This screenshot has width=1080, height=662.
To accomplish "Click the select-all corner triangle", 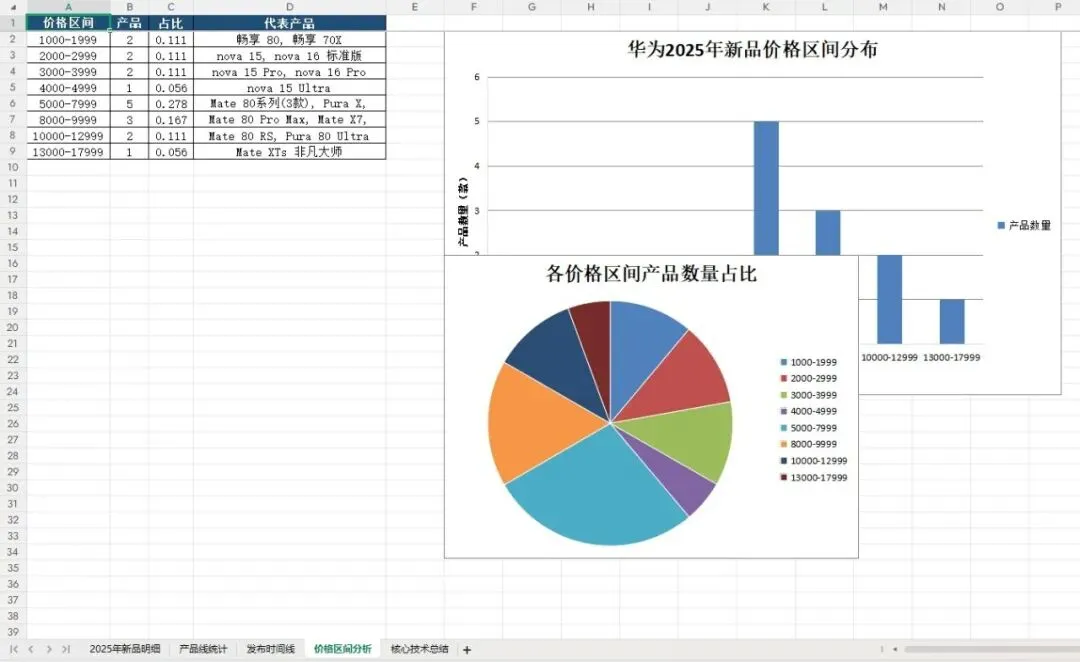I will coord(13,7).
